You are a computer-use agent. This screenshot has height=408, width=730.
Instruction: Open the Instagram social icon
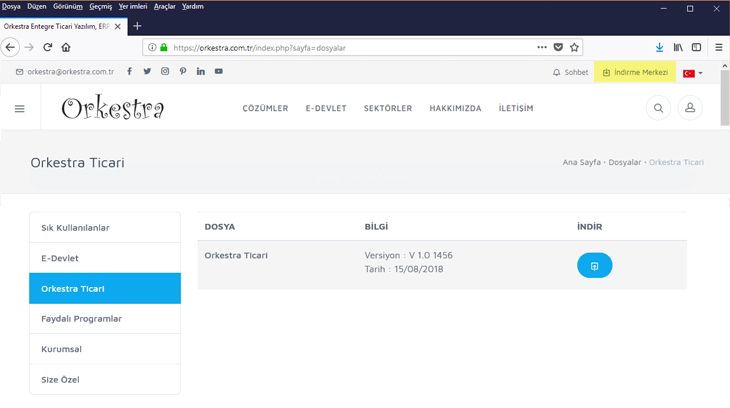click(165, 72)
